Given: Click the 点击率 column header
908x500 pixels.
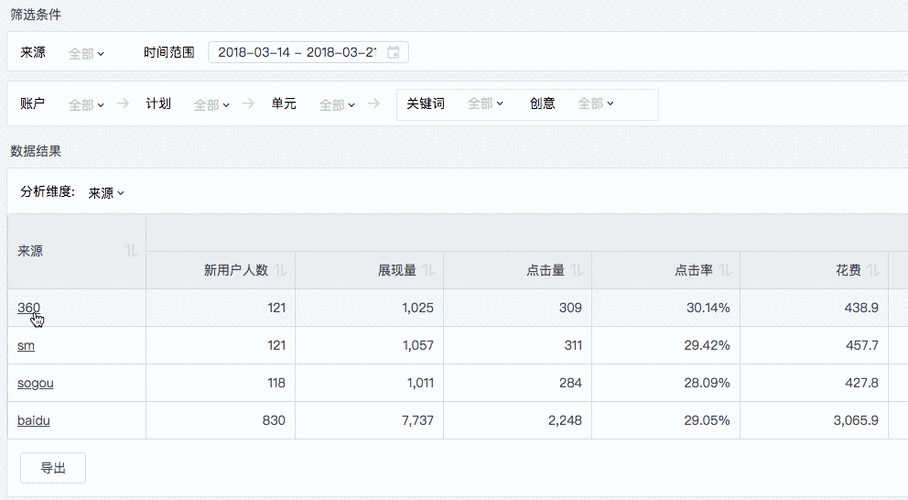Looking at the screenshot, I should pyautogui.click(x=666, y=270).
